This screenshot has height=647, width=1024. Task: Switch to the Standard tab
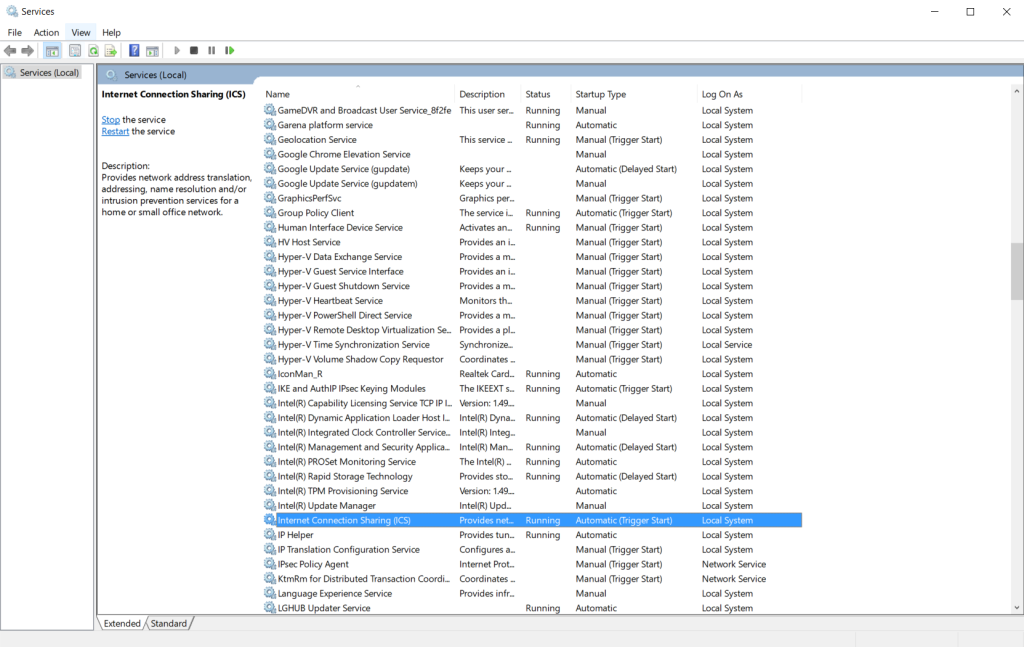(x=168, y=623)
